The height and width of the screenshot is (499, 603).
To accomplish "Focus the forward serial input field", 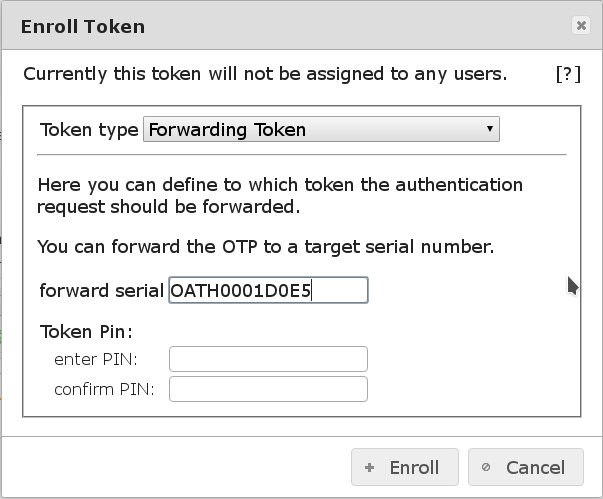I will pyautogui.click(x=268, y=291).
